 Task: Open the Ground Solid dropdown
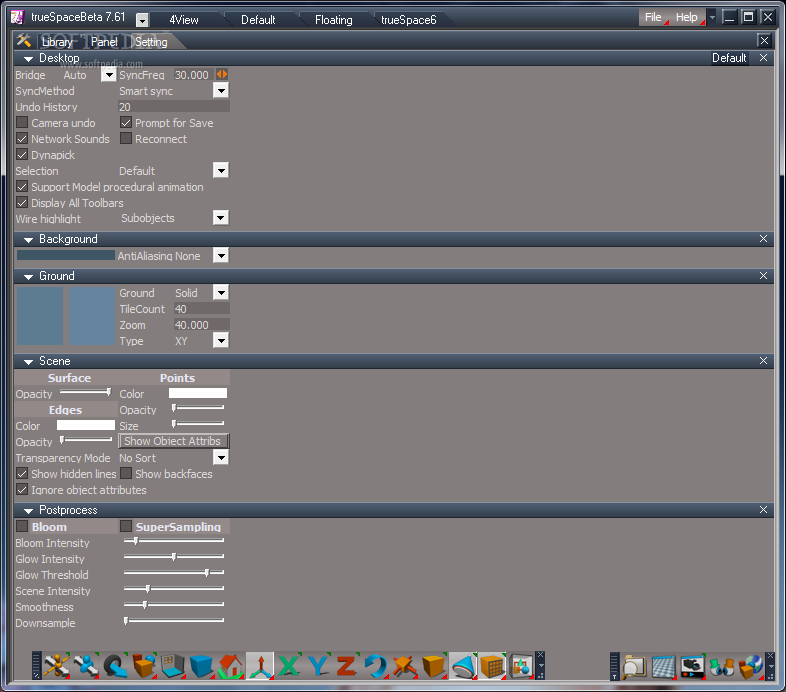tap(221, 292)
